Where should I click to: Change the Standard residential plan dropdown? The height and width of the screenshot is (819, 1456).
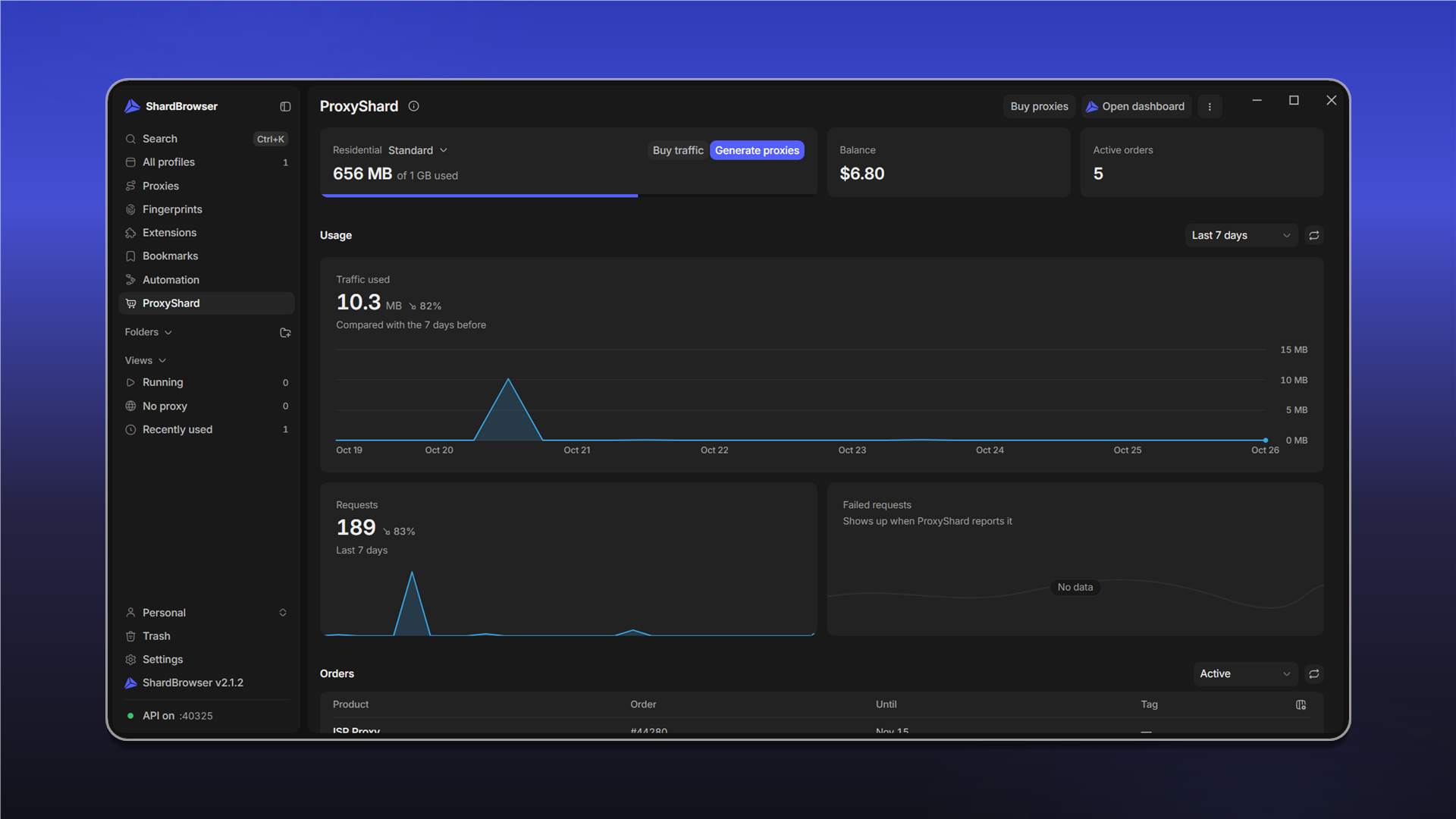pos(418,150)
